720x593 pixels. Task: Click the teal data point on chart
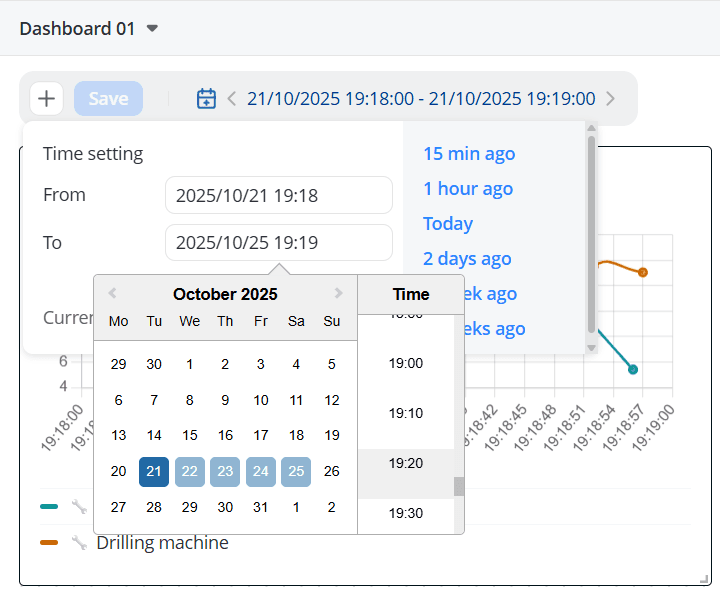633,369
